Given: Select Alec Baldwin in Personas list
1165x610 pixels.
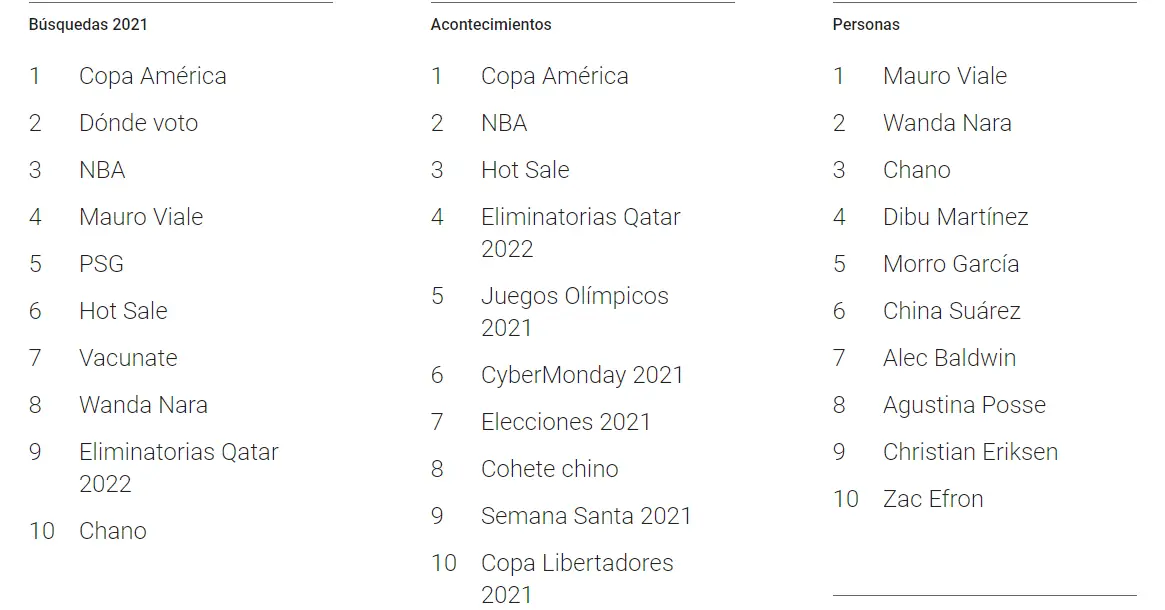Looking at the screenshot, I should coord(949,357).
